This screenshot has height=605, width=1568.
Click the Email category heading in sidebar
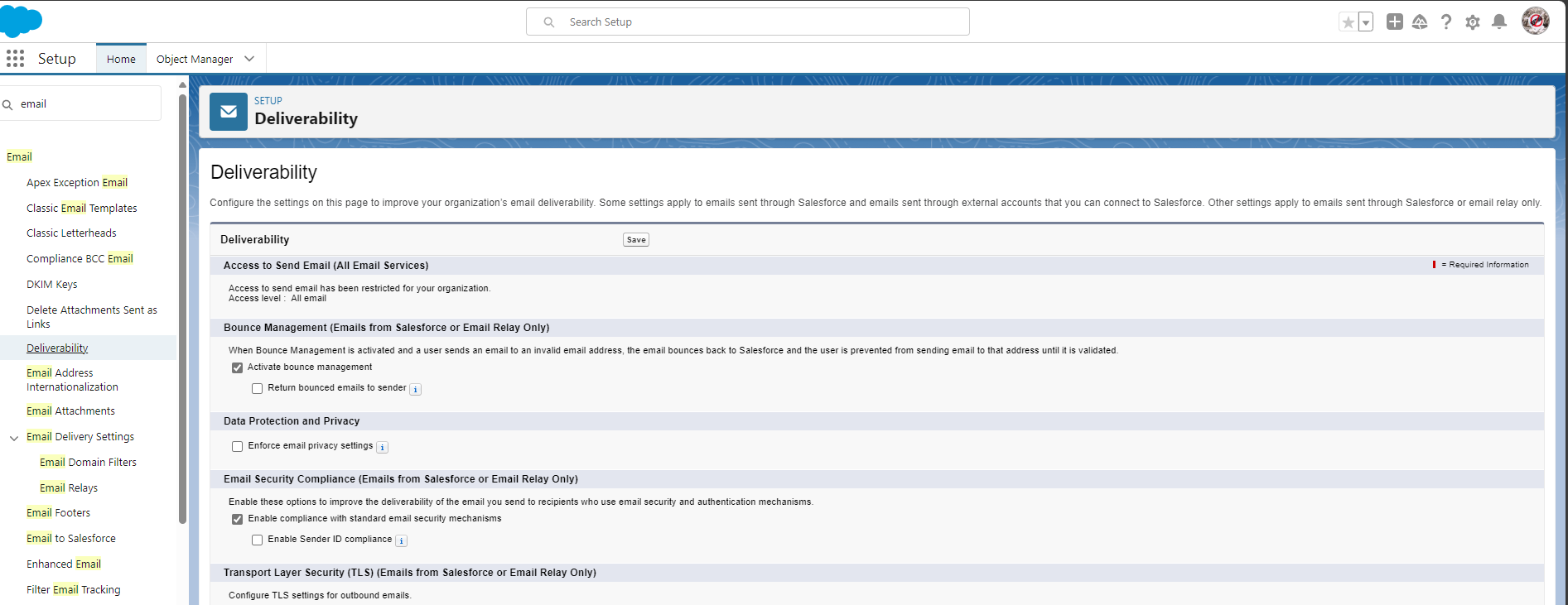coord(19,156)
